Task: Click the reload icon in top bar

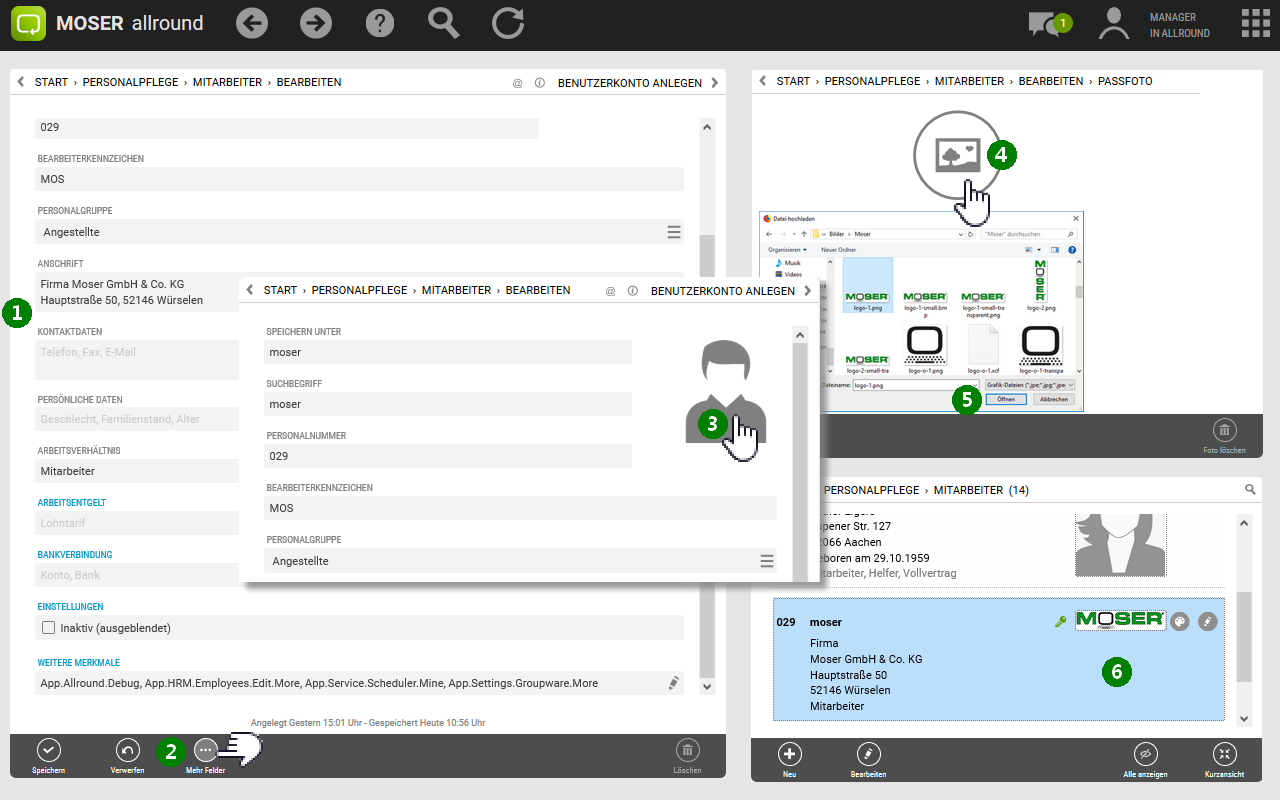Action: tap(508, 24)
